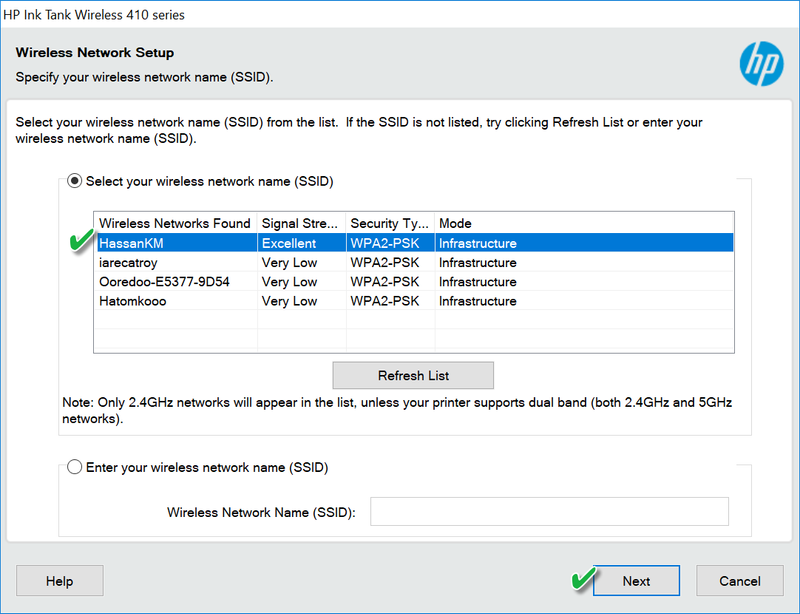
Task: Click WPA2-PSK cell in HassanKM row
Action: [390, 243]
